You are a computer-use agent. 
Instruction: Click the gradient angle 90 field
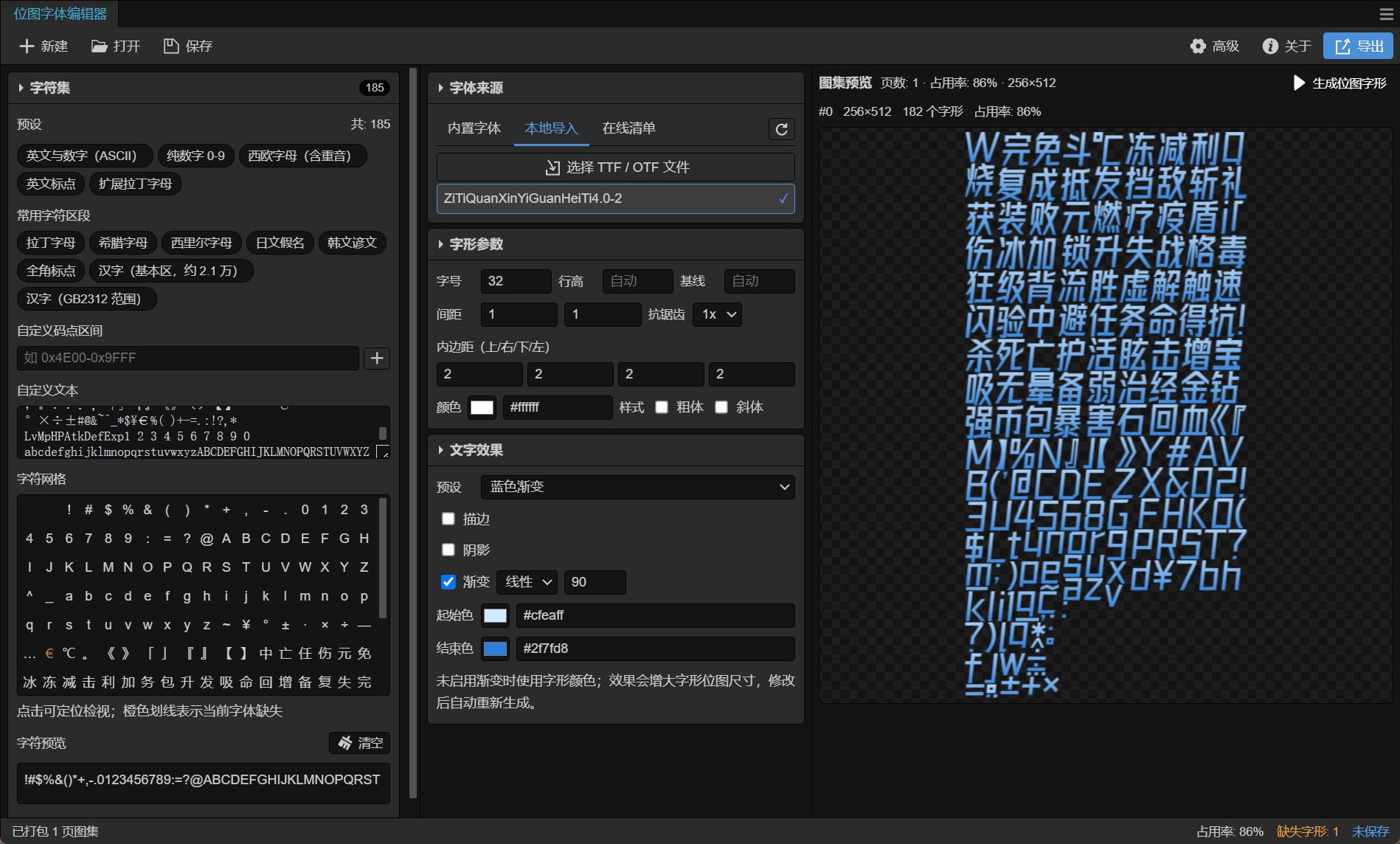click(x=595, y=582)
